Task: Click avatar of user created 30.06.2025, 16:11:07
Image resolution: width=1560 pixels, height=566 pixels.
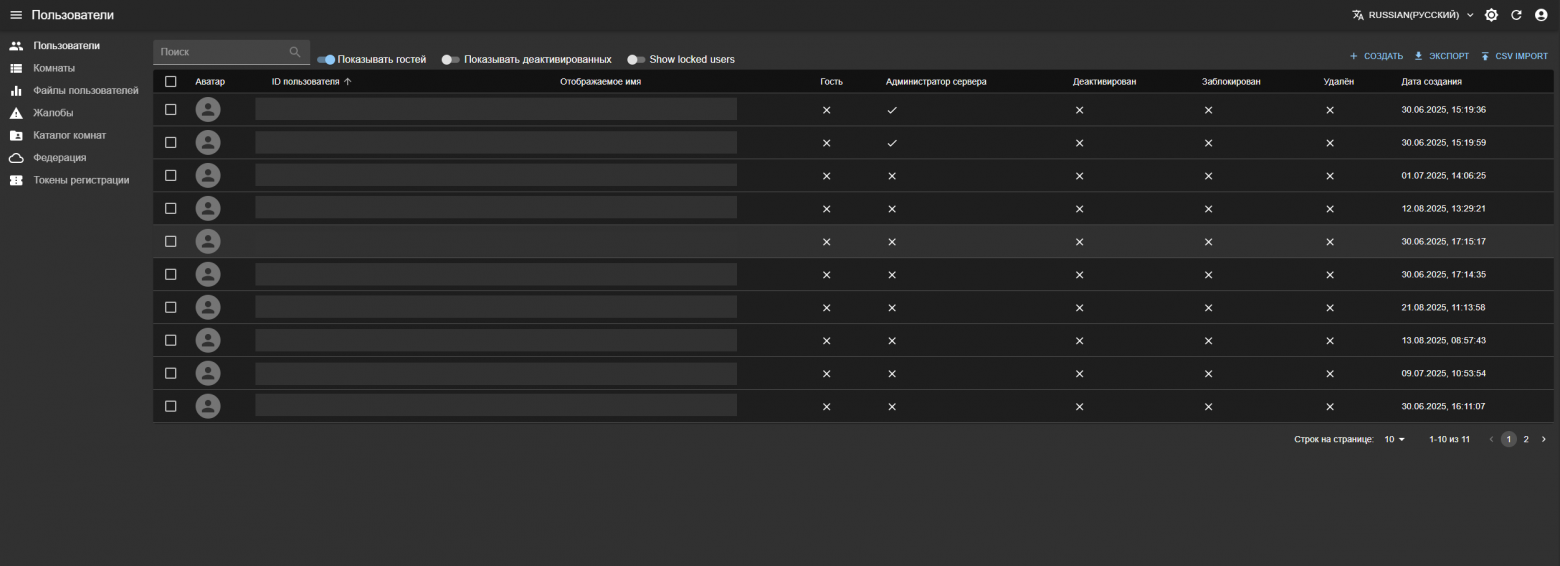Action: [x=207, y=406]
